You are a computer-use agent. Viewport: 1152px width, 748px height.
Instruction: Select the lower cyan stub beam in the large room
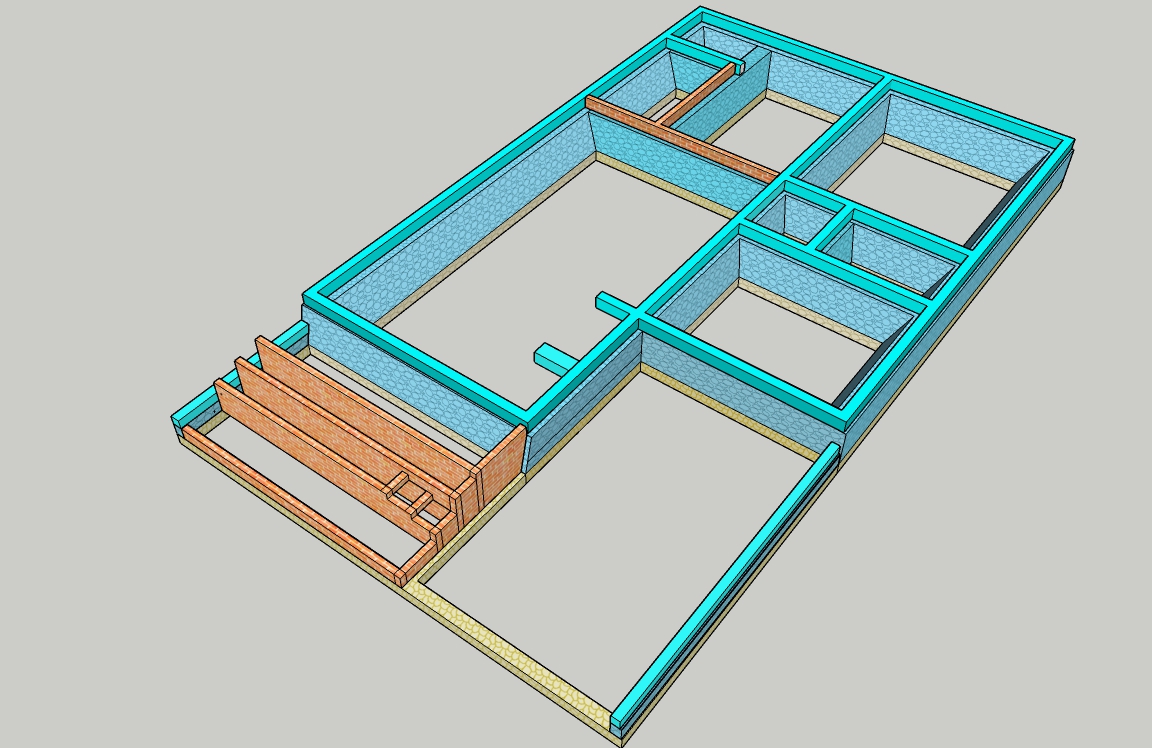tap(550, 356)
